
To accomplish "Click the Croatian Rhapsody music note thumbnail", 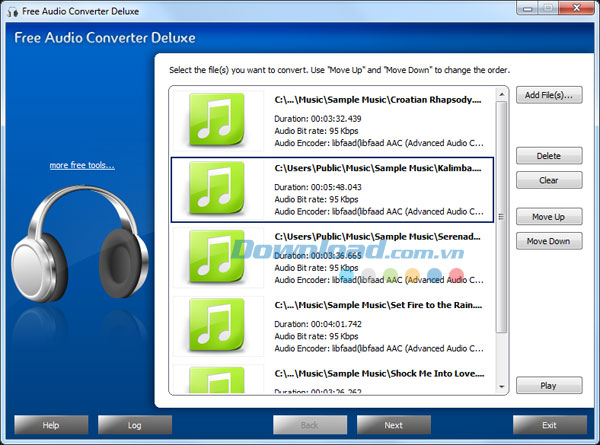I will click(217, 120).
